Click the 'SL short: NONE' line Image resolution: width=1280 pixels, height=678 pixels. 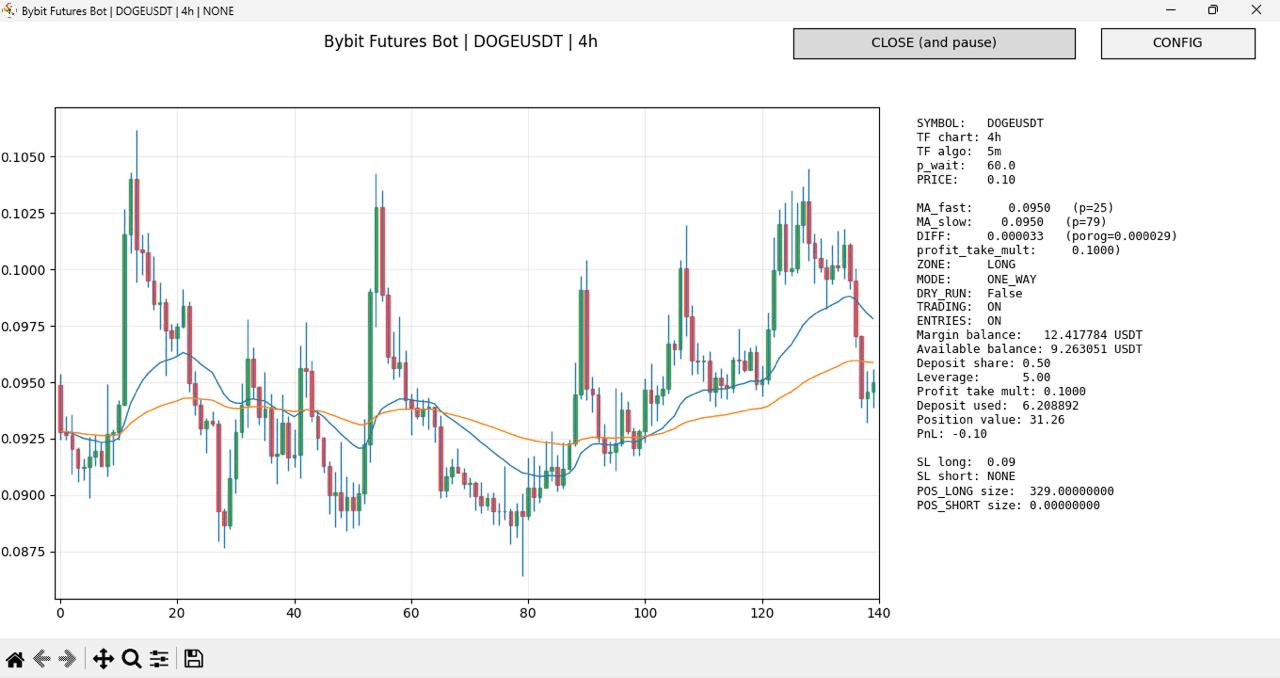tap(966, 476)
